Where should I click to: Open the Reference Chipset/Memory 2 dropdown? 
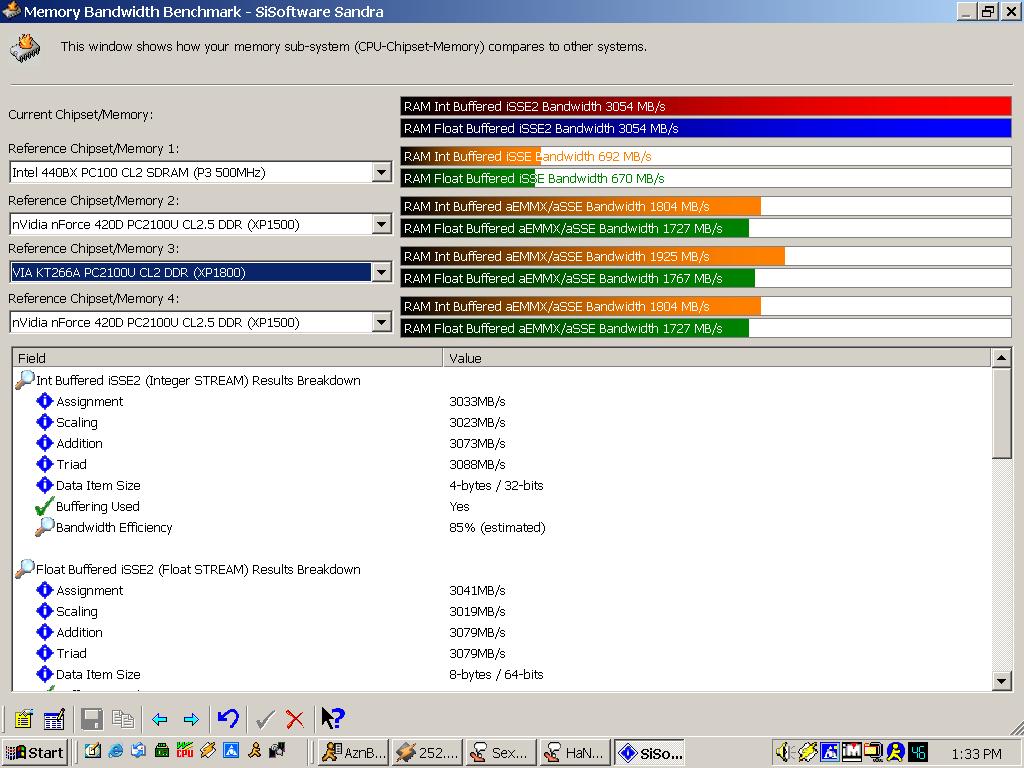(x=381, y=224)
